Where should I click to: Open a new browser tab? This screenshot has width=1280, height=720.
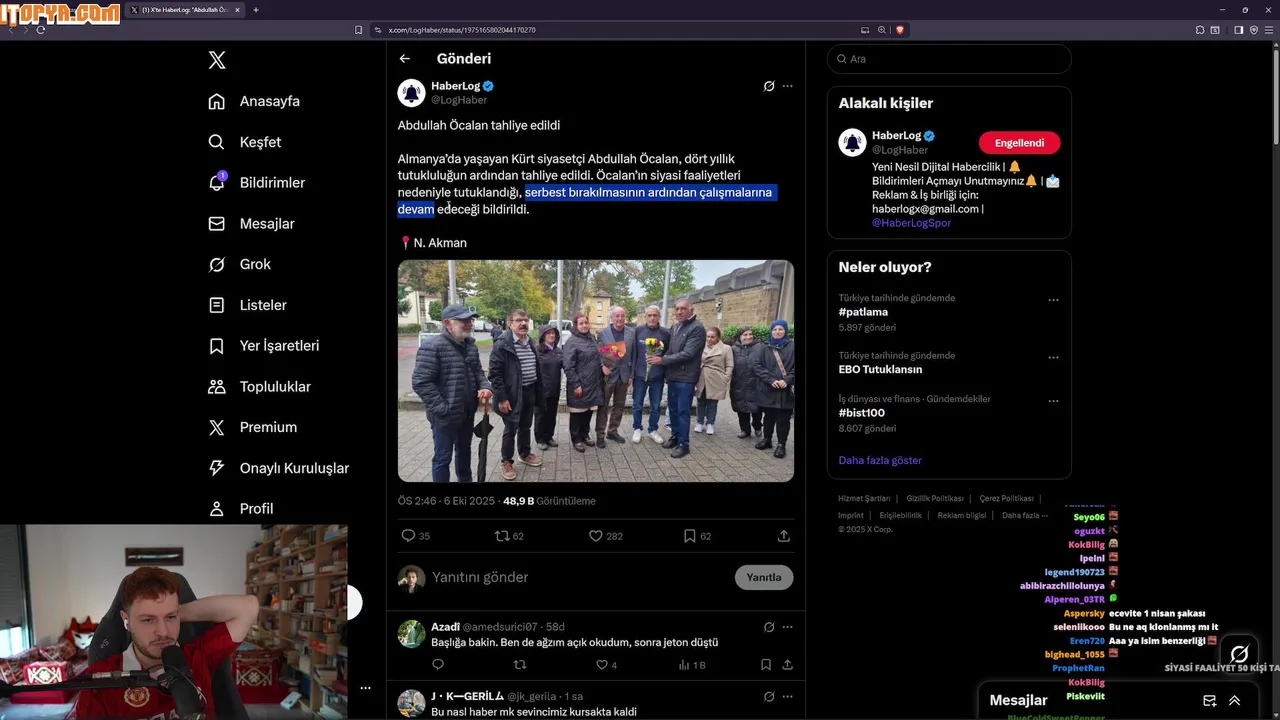[256, 10]
